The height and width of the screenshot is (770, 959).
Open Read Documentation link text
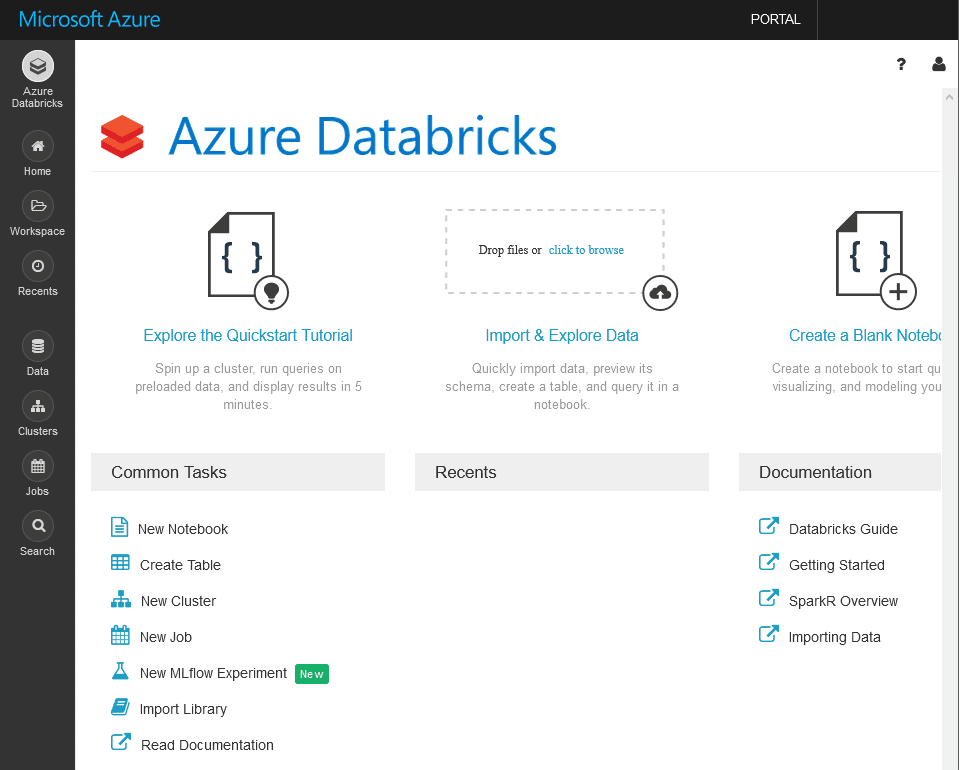pyautogui.click(x=207, y=746)
